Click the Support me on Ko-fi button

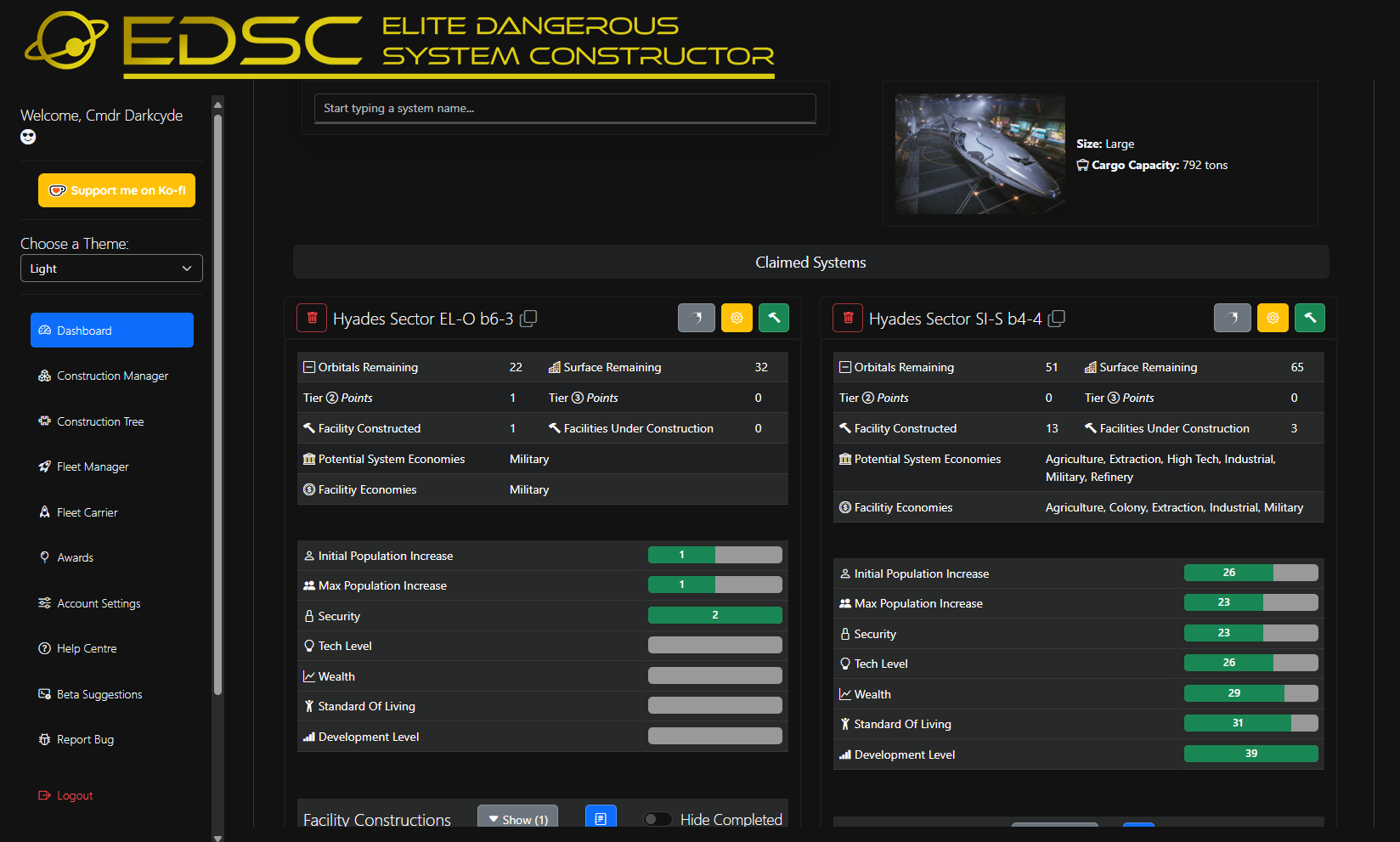[116, 190]
